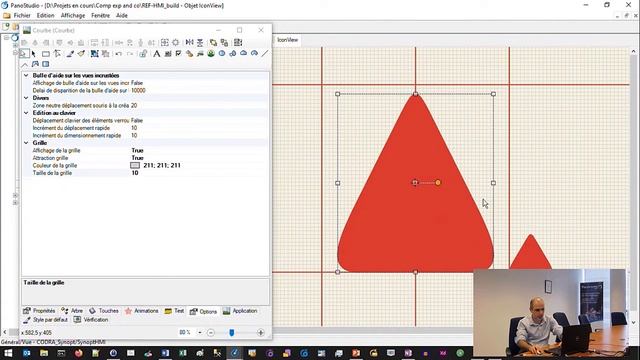The height and width of the screenshot is (360, 640).
Task: Open OneNote from the taskbar
Action: pos(408,353)
